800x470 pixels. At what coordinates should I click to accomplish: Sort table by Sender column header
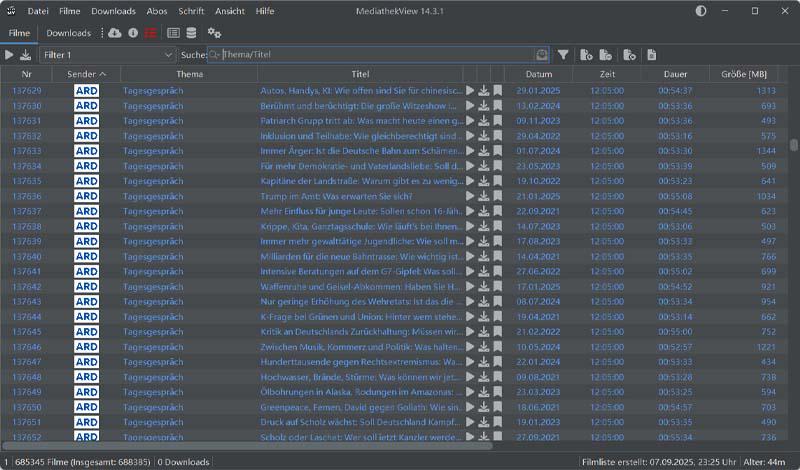click(x=86, y=75)
